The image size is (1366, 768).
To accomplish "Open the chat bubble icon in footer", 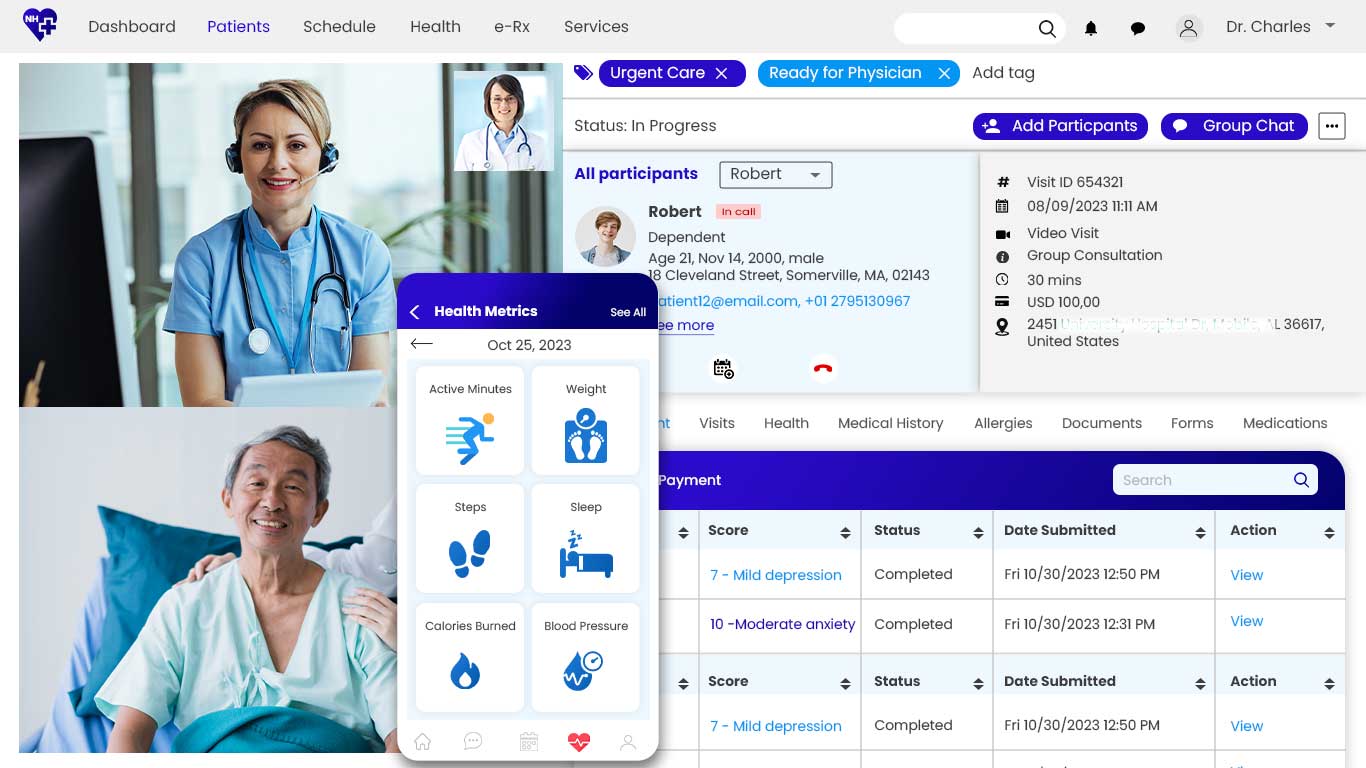I will 472,741.
